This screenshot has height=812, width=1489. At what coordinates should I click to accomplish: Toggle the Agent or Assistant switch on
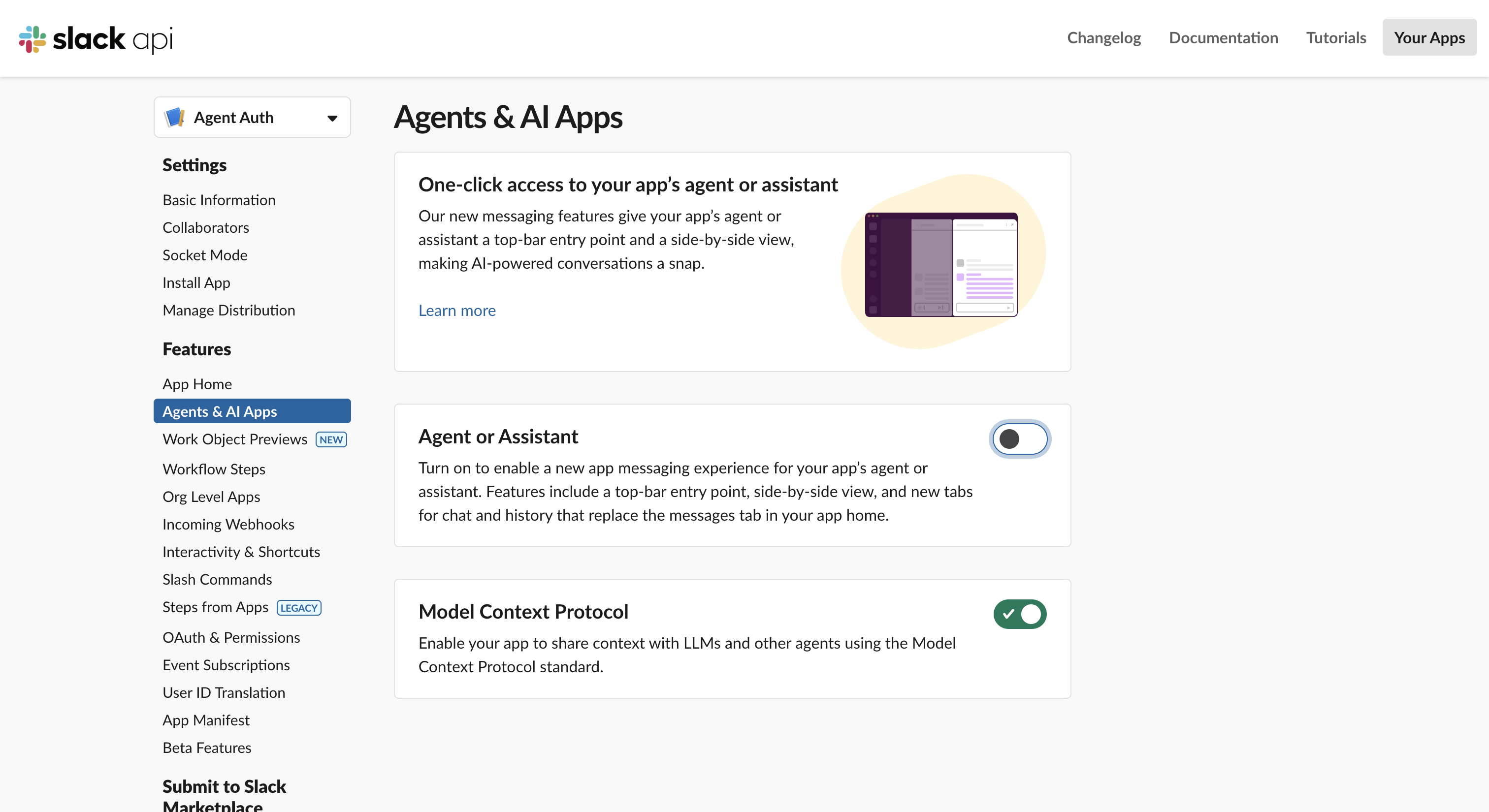(x=1020, y=439)
